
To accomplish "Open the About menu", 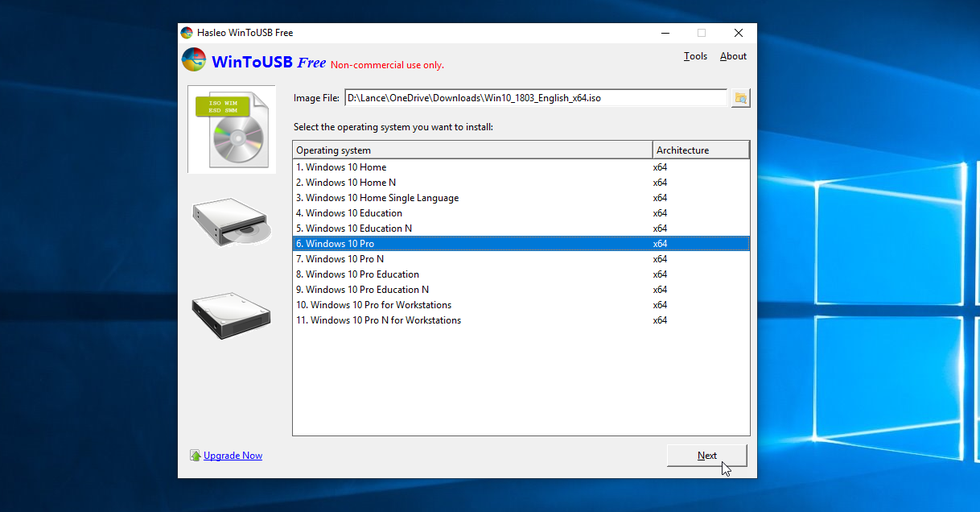I will pyautogui.click(x=733, y=57).
